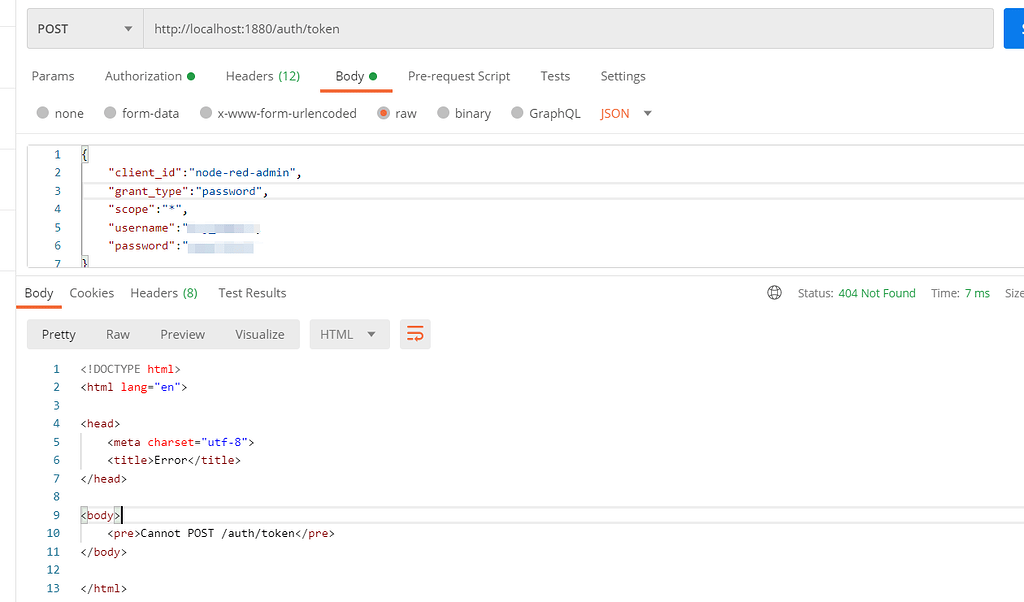Switch to the Preview response view
Viewport: 1024px width, 602px height.
click(x=182, y=334)
